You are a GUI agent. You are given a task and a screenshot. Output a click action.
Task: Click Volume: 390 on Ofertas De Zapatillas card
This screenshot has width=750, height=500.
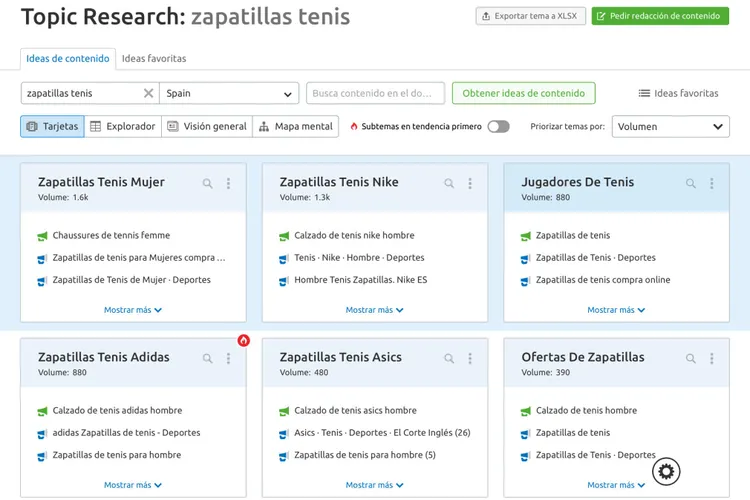point(546,372)
